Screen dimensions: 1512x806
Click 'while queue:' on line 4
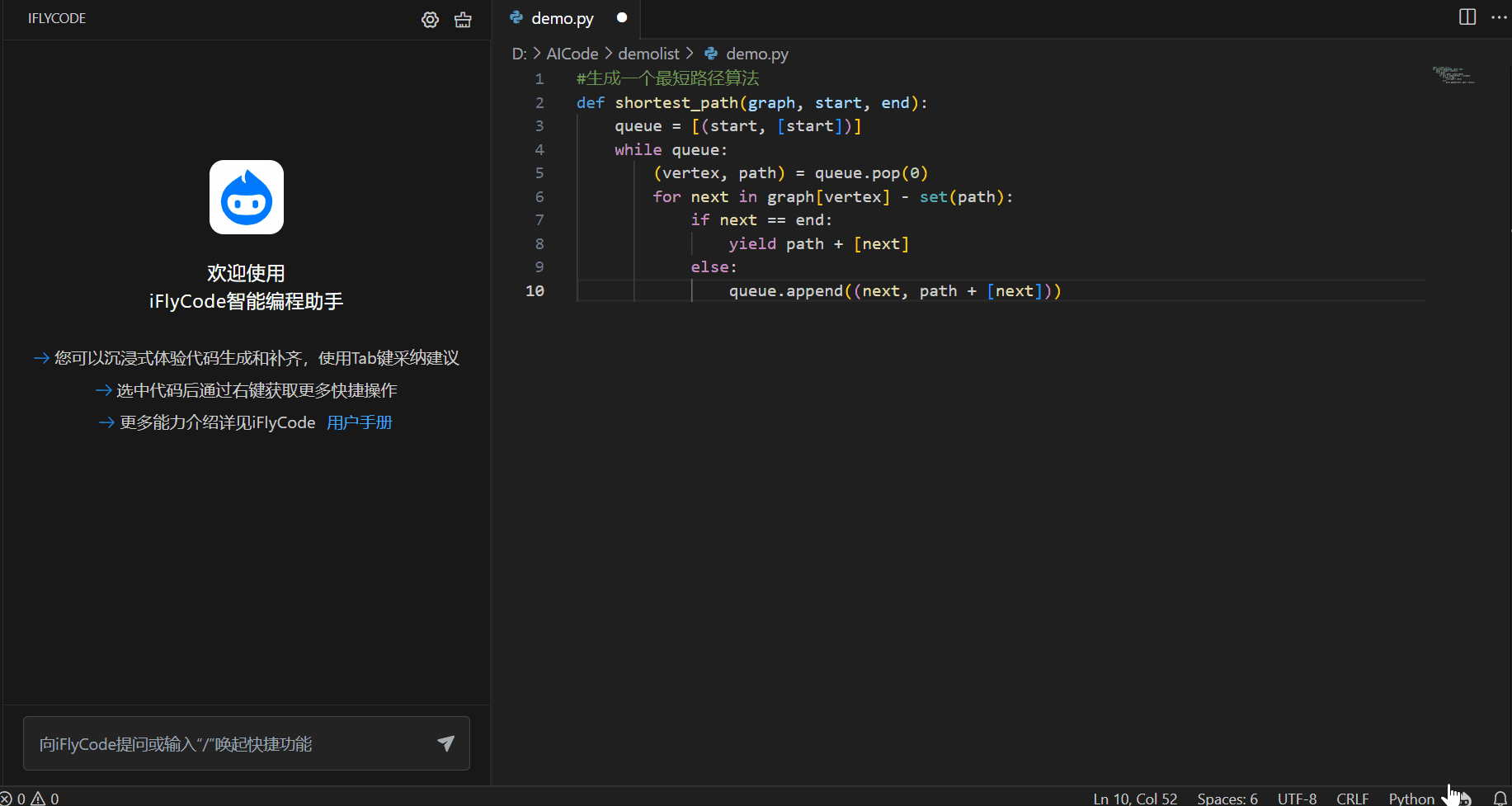click(671, 149)
